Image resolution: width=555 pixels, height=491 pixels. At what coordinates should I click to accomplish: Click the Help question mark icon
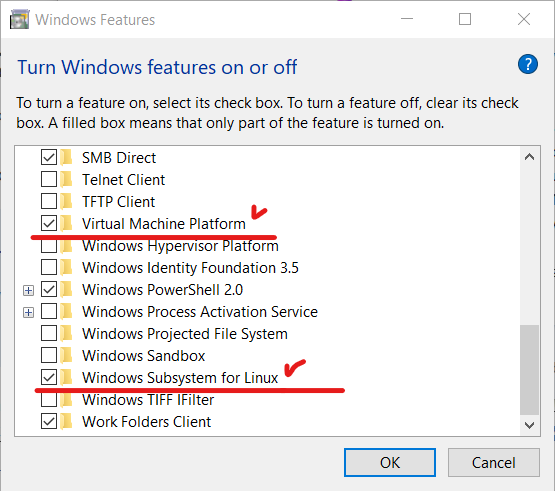click(x=527, y=64)
